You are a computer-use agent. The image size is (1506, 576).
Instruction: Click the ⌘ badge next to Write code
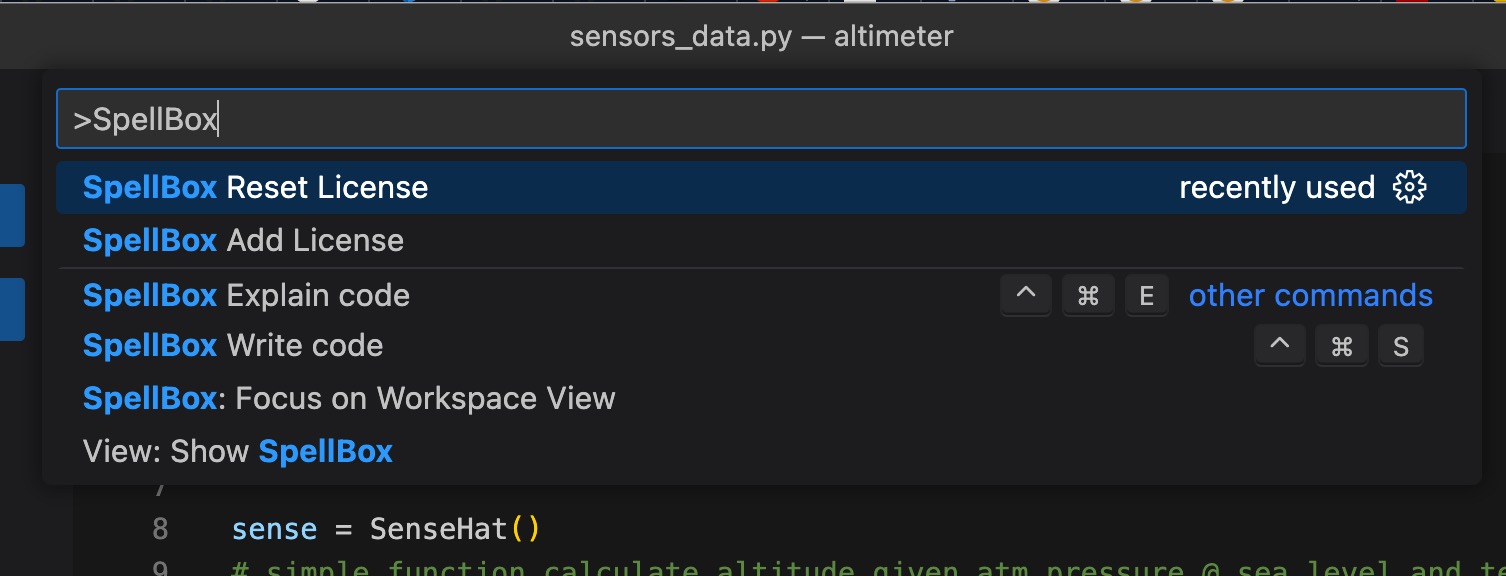pyautogui.click(x=1341, y=345)
